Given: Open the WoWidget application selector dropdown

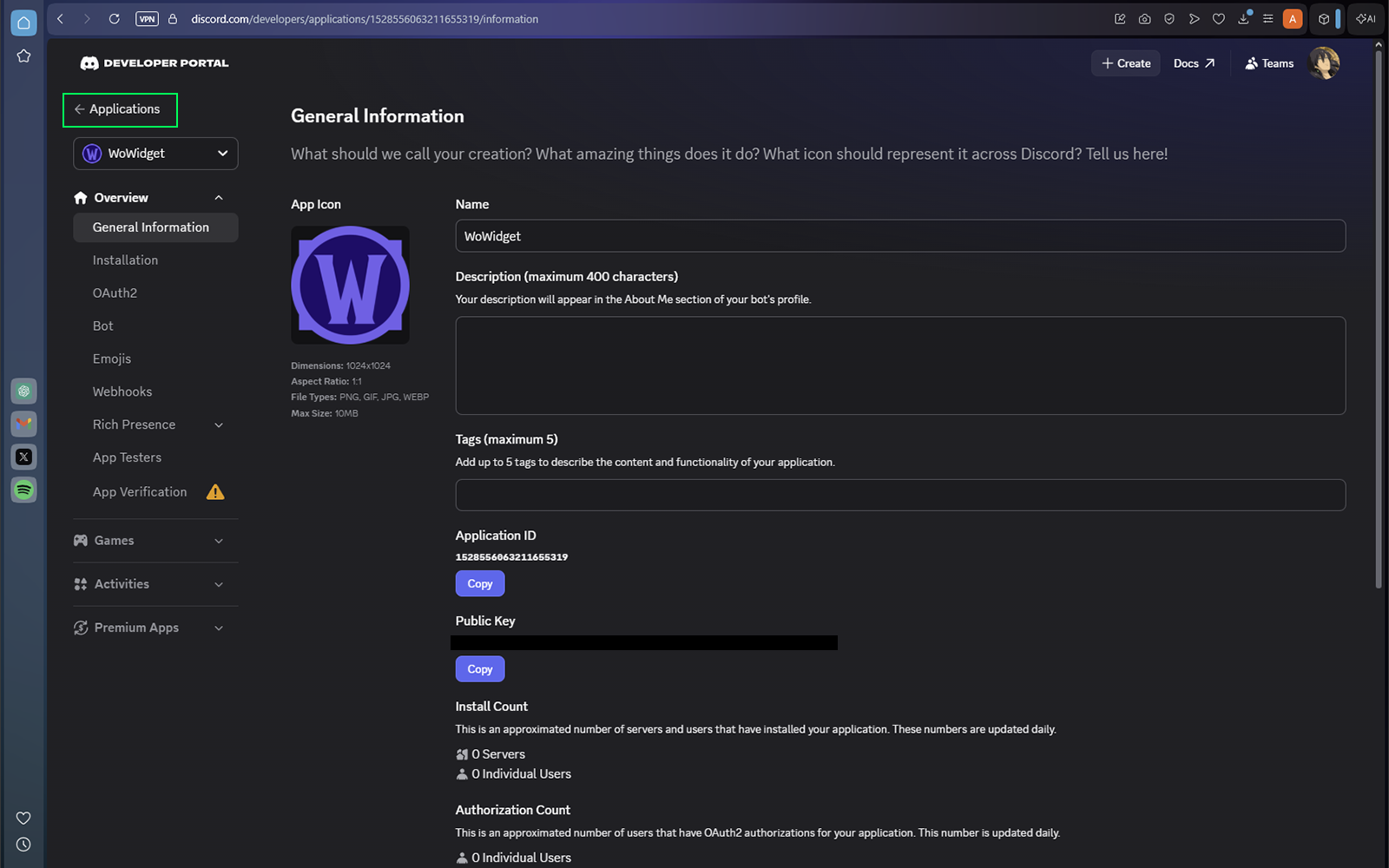Looking at the screenshot, I should [x=155, y=154].
